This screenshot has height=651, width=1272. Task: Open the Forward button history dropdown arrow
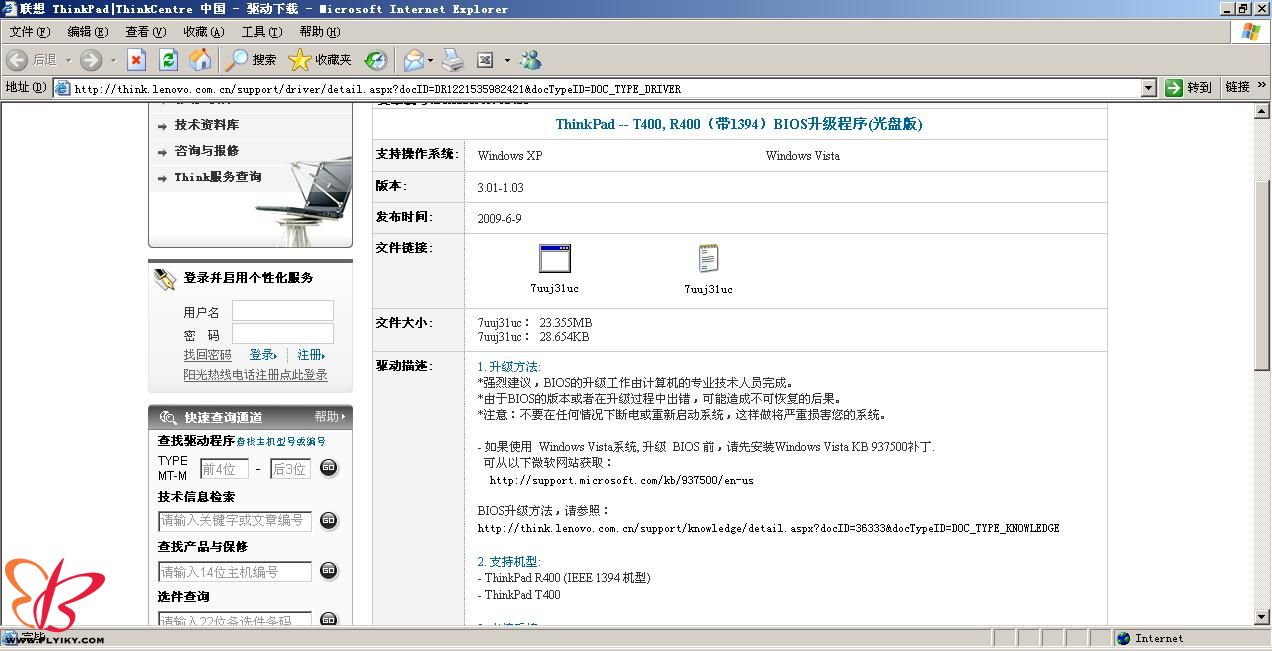pos(113,60)
